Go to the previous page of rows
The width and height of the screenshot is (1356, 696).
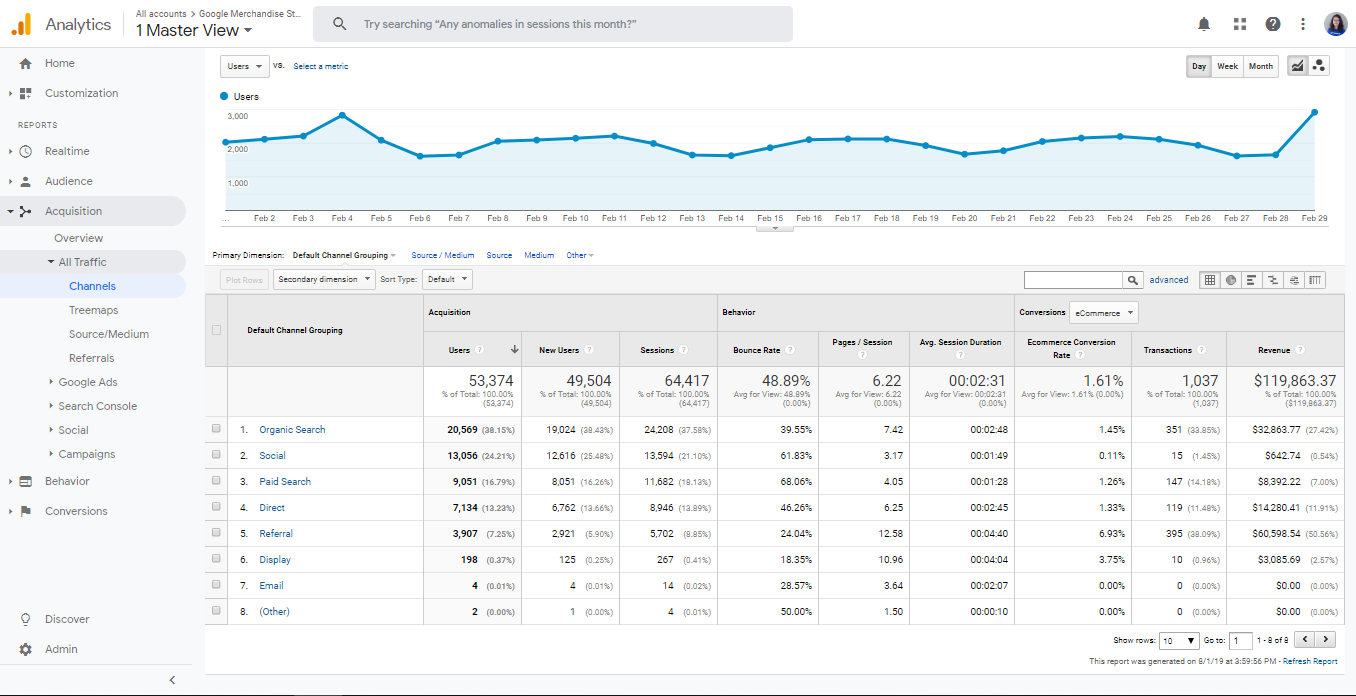[x=1305, y=640]
